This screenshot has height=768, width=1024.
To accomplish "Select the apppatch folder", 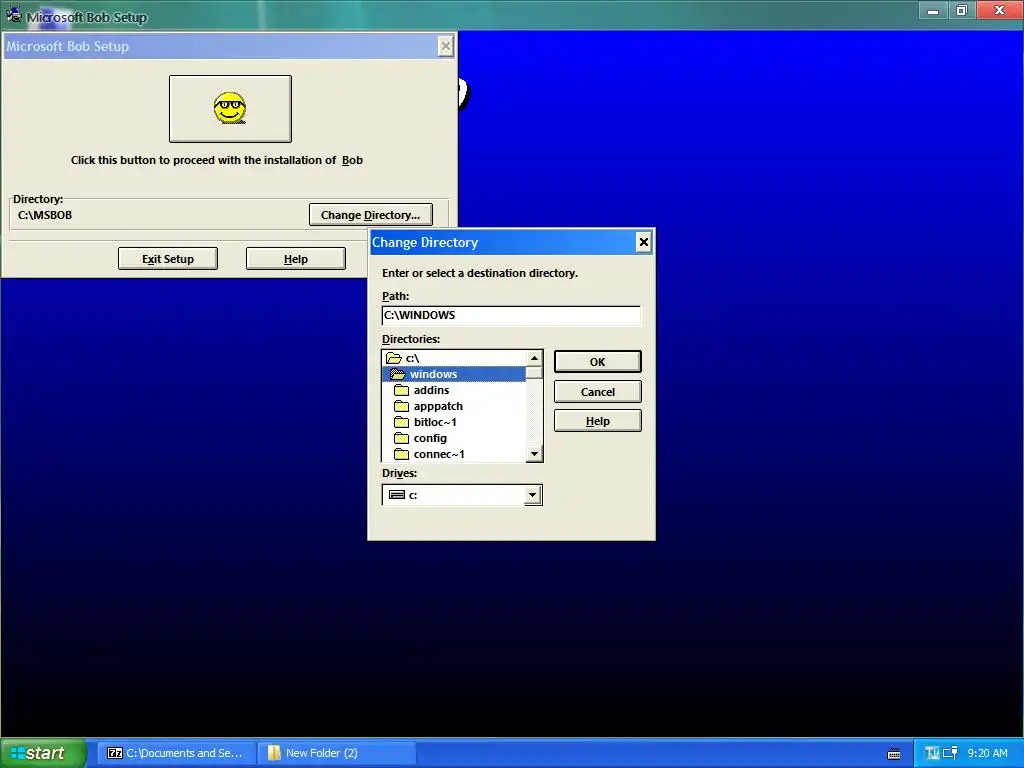I will click(454, 406).
